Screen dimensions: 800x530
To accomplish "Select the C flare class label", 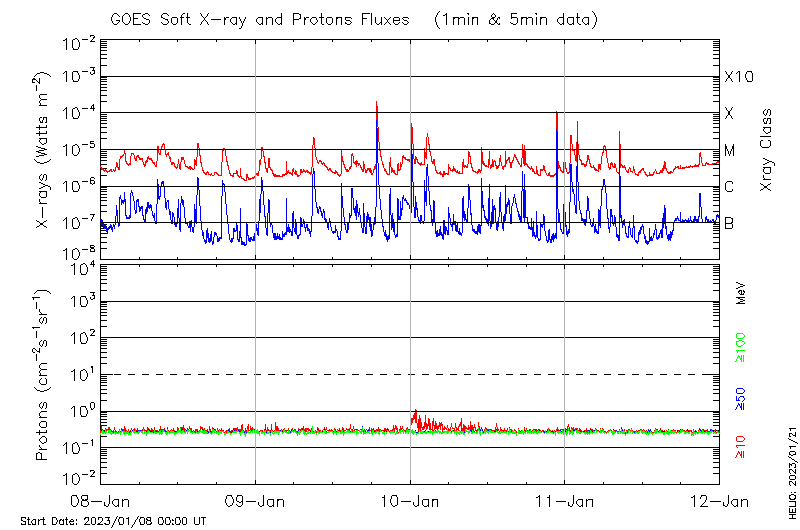I will (x=729, y=187).
